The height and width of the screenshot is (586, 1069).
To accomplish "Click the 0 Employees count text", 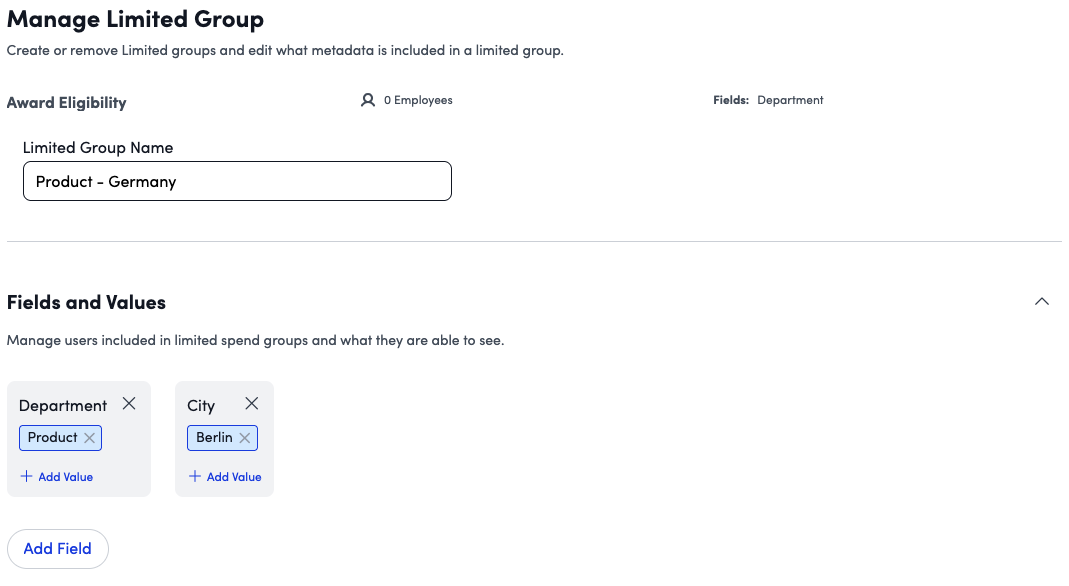I will coord(418,100).
